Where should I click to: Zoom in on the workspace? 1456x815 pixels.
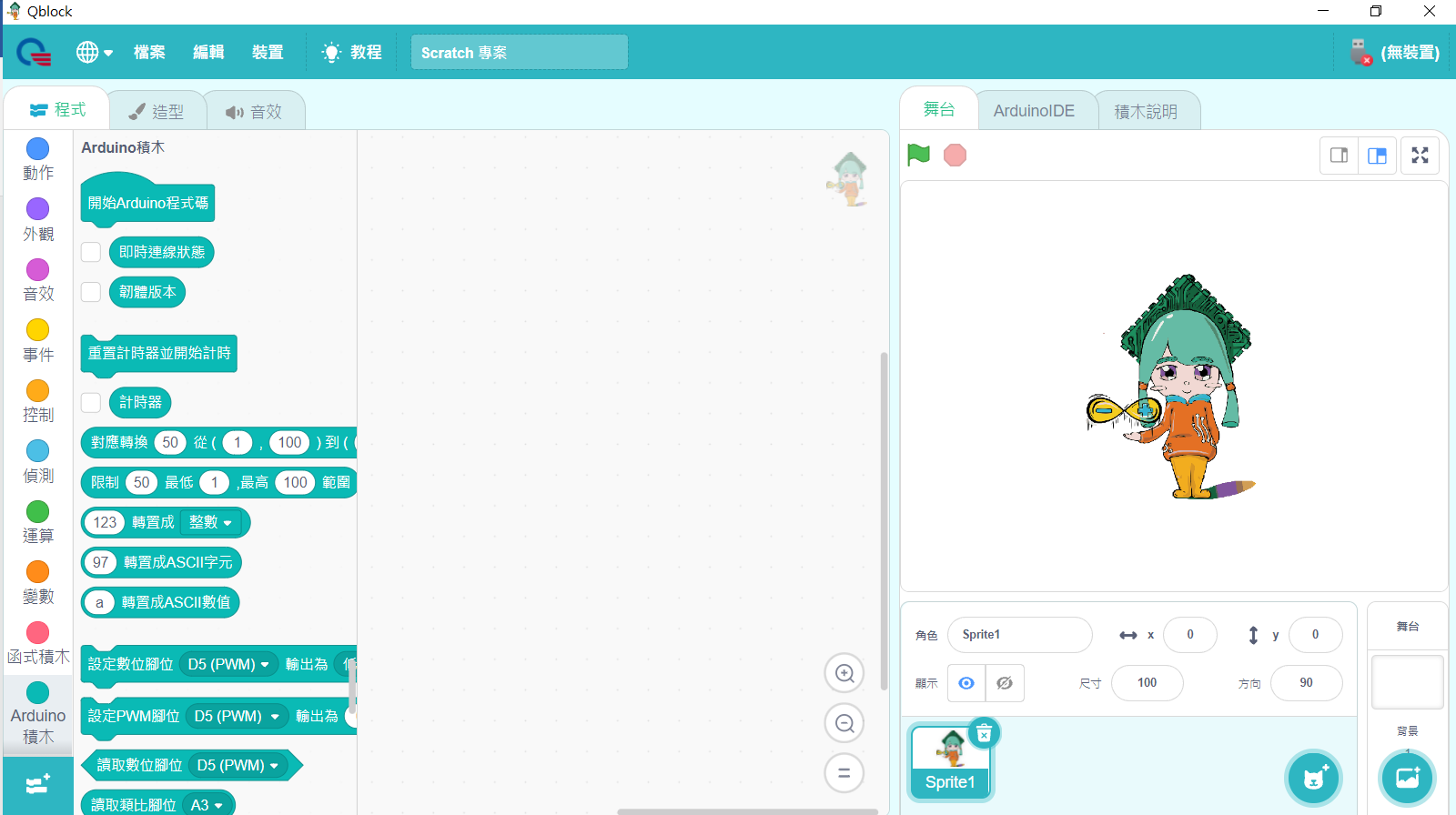(844, 674)
